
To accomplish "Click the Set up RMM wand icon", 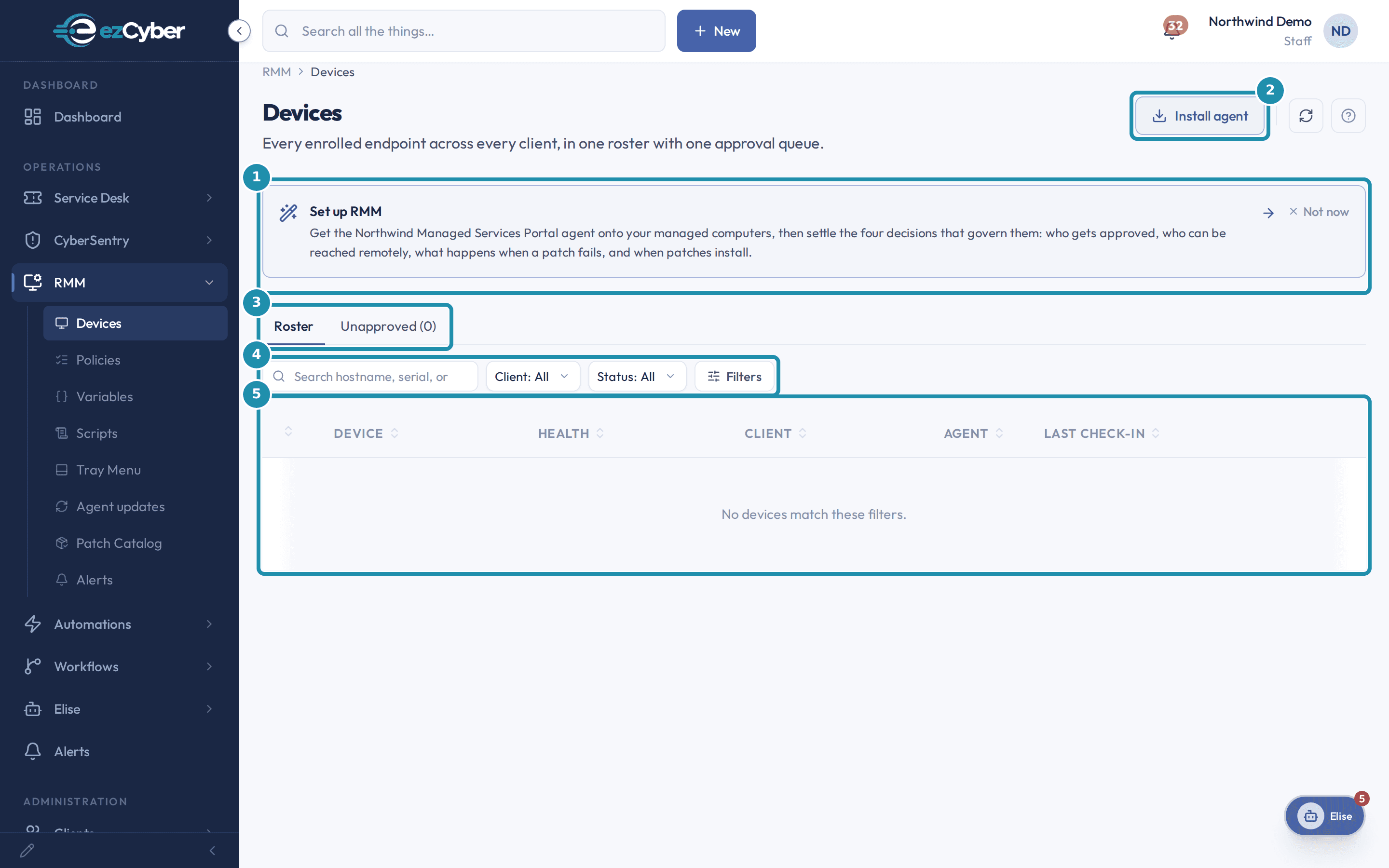I will point(288,212).
